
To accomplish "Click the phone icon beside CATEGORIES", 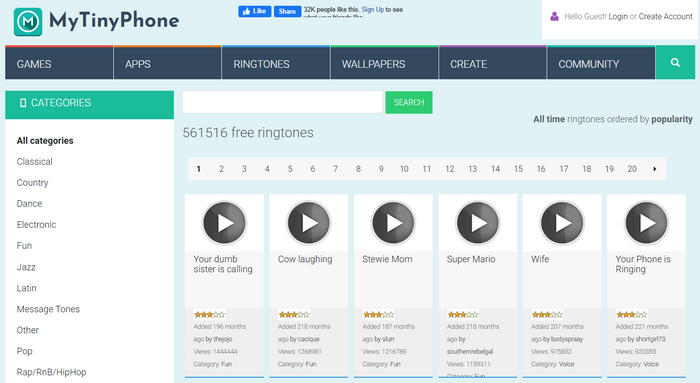I will pyautogui.click(x=23, y=103).
